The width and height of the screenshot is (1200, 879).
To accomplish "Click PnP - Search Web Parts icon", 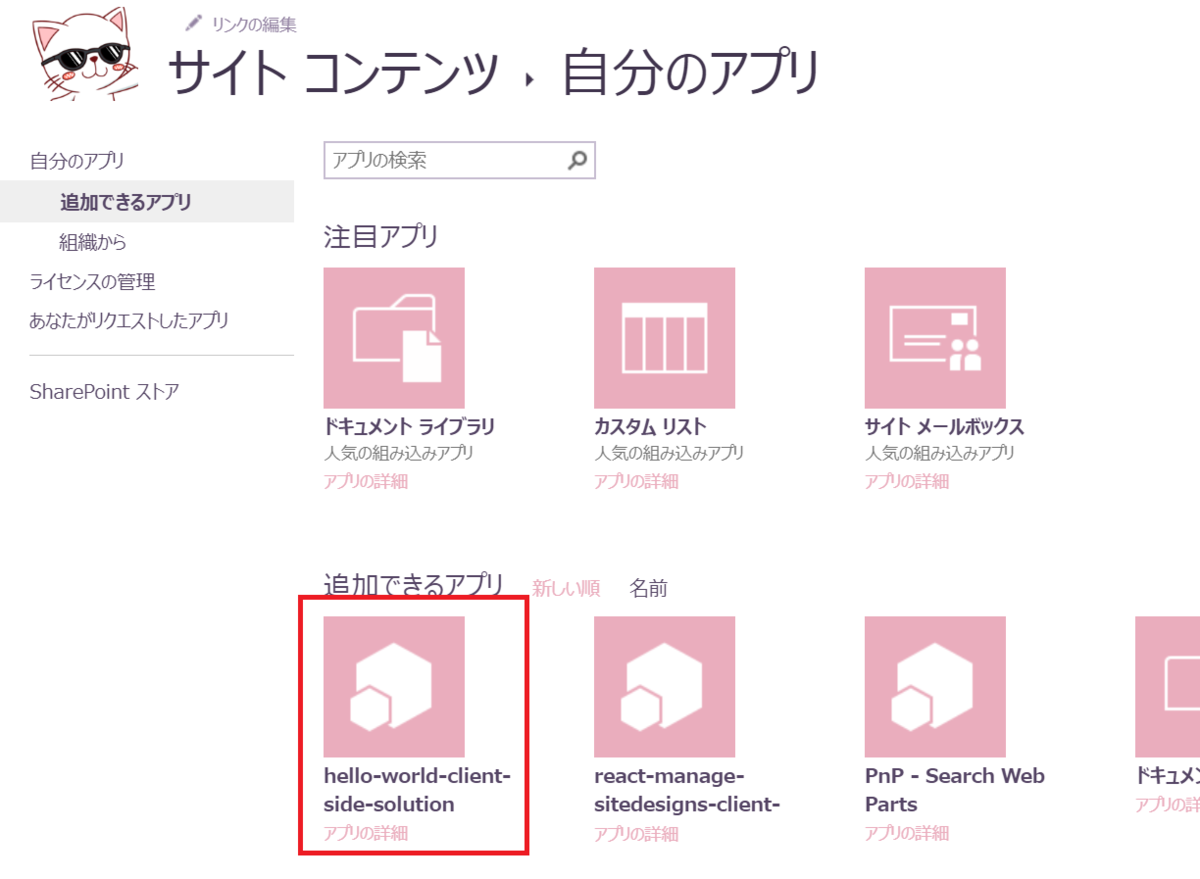I will click(935, 686).
